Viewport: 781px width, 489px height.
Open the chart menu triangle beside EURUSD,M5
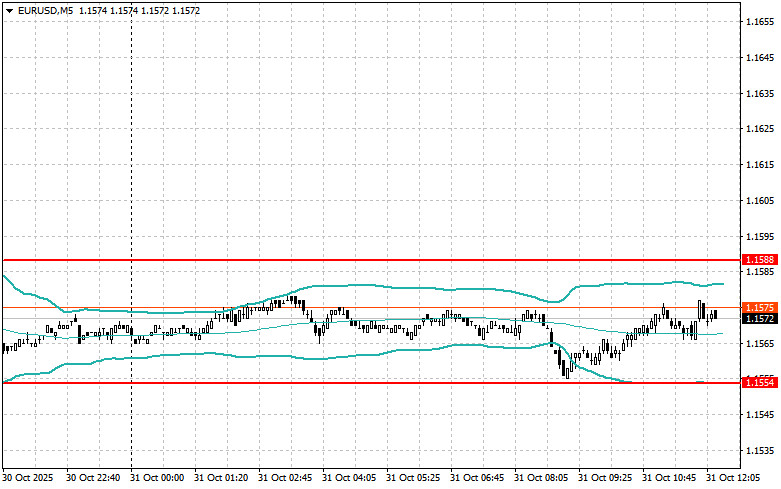[9, 10]
